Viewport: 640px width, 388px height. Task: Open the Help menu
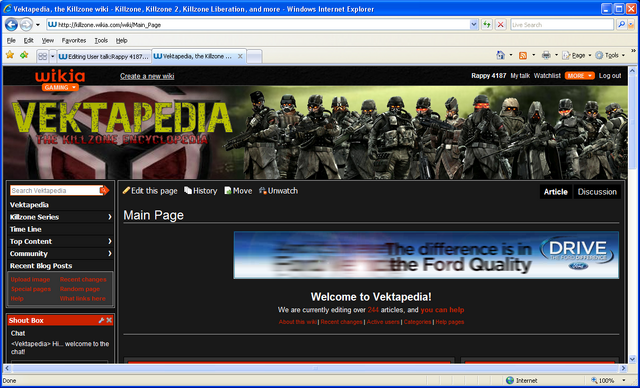coord(121,40)
